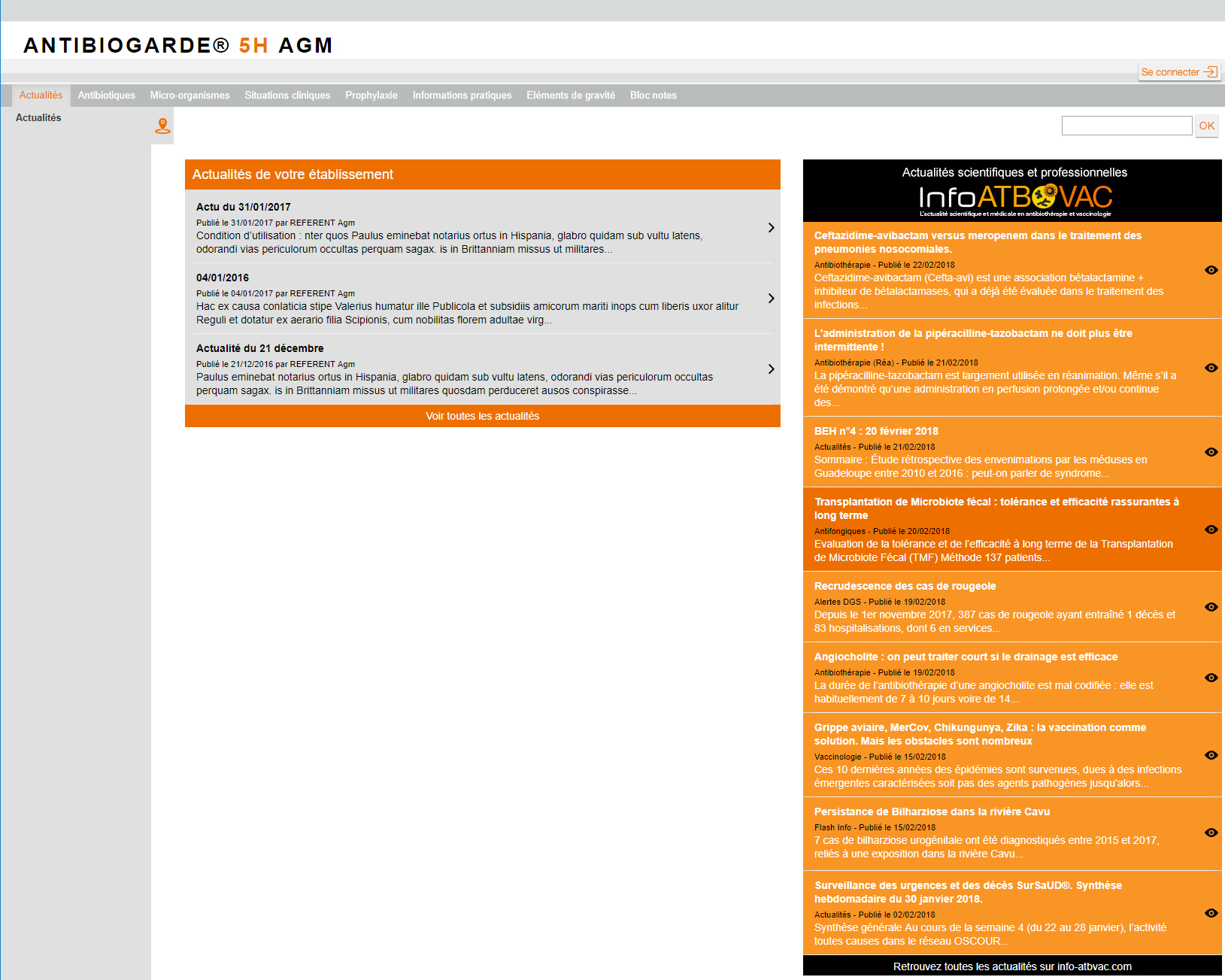The height and width of the screenshot is (980, 1225).
Task: Click 'Antibiothérapie (Réa) - Publié le 21/02/2018' text
Action: pyautogui.click(x=896, y=363)
